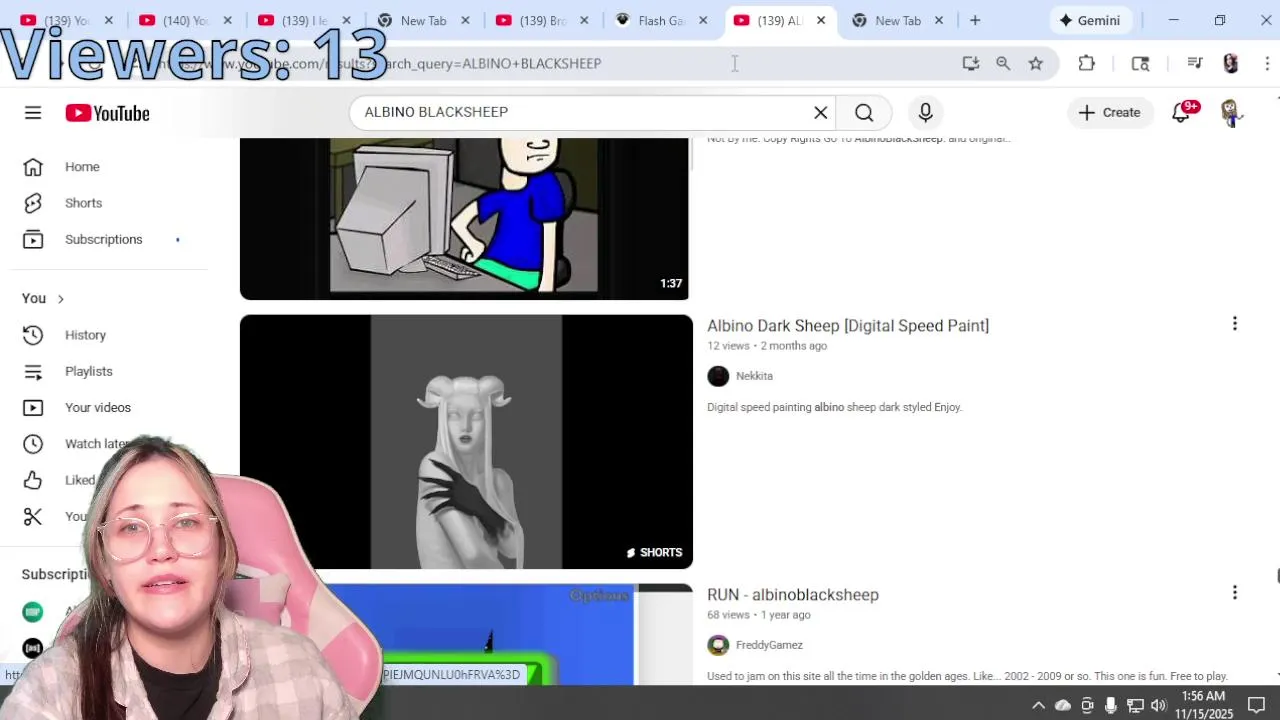1280x720 pixels.
Task: Bookmark this page with star icon
Action: tap(1036, 63)
